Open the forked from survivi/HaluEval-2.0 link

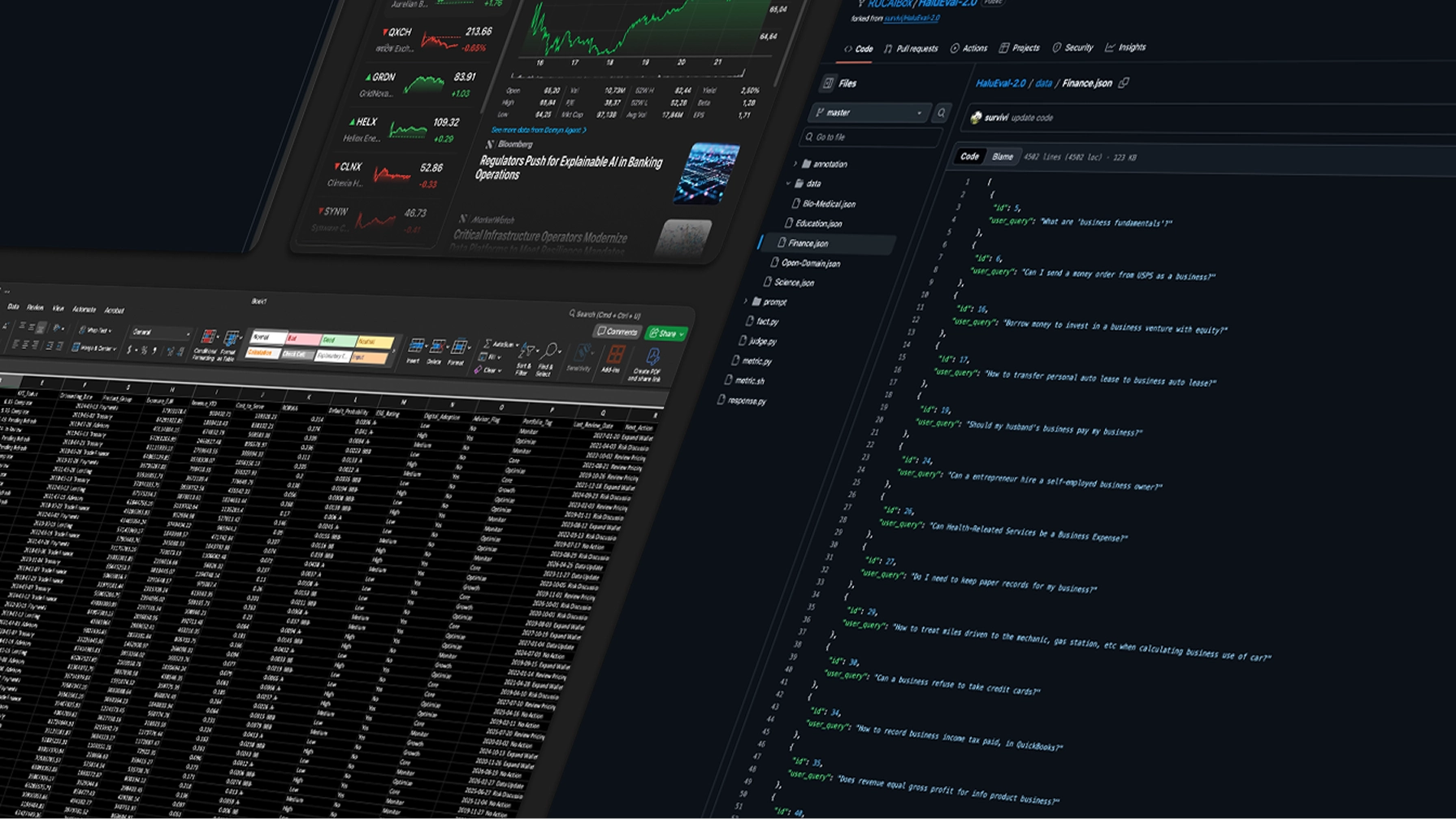coord(912,18)
